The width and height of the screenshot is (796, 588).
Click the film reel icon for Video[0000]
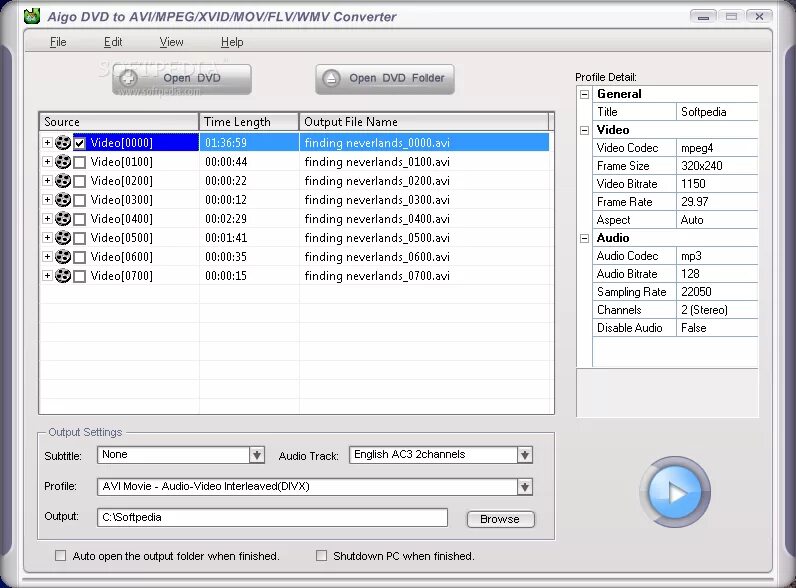[63, 143]
